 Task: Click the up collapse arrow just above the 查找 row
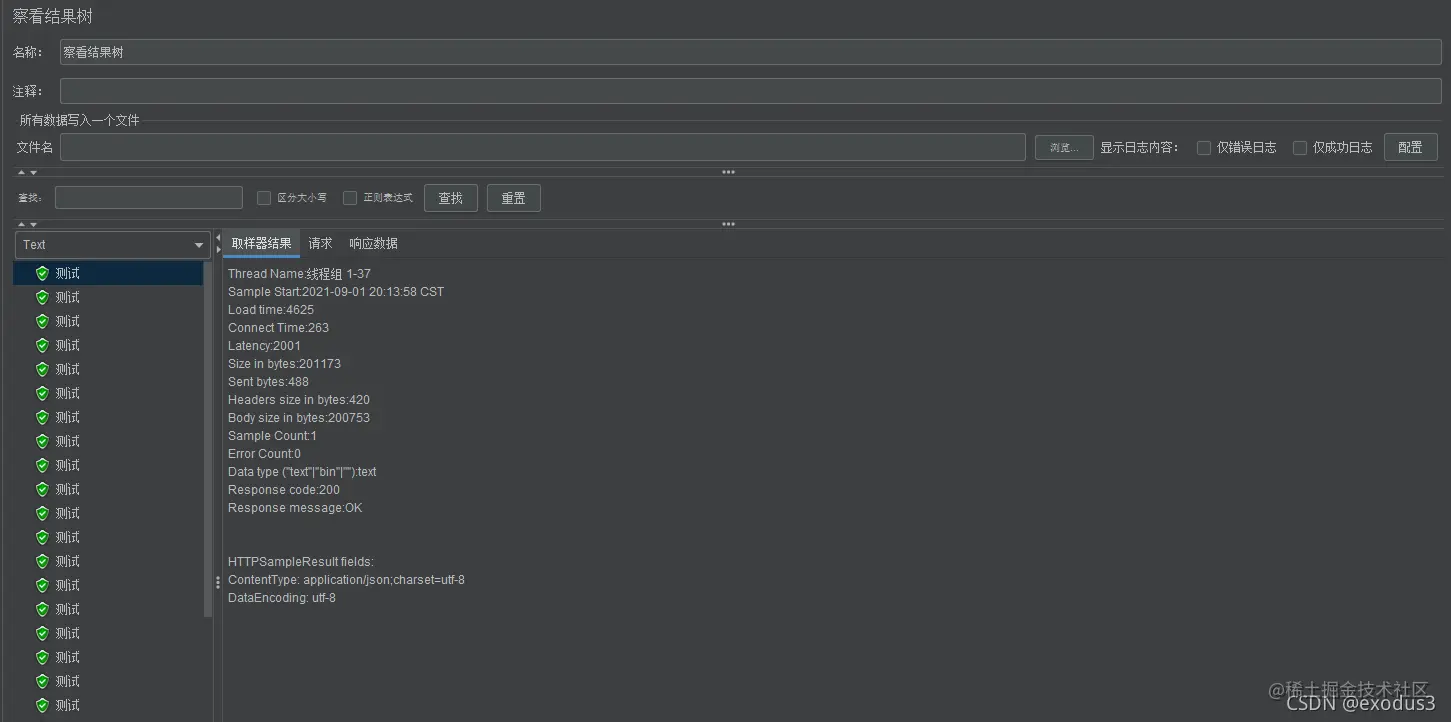(22, 173)
